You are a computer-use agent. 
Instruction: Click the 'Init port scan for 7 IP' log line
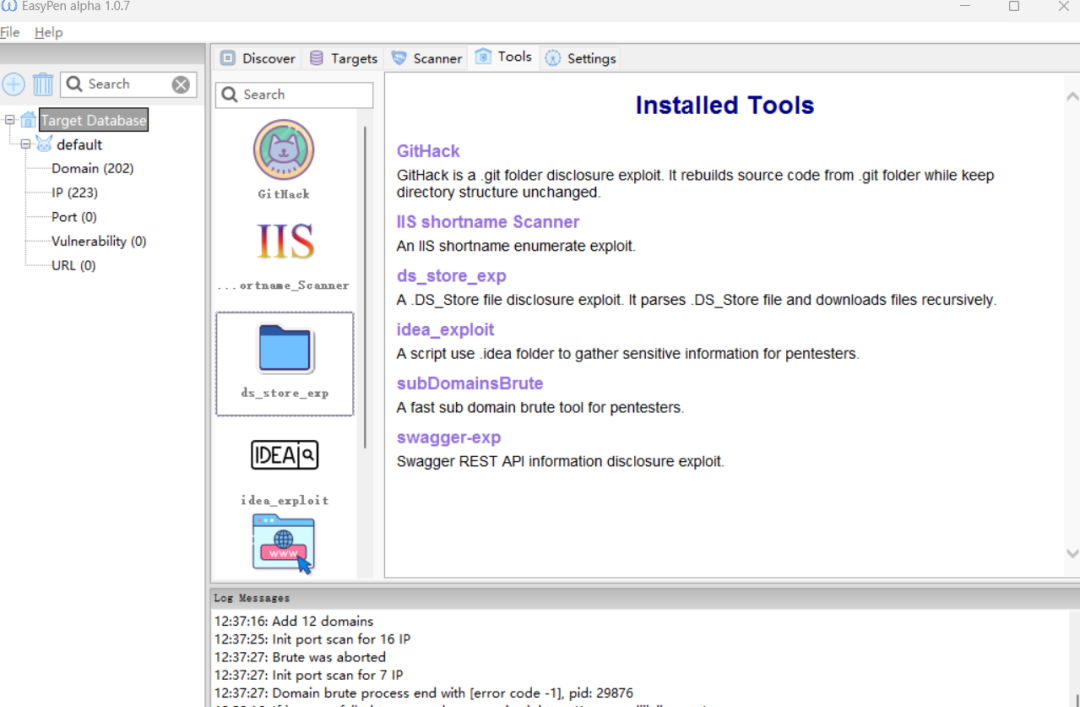309,675
